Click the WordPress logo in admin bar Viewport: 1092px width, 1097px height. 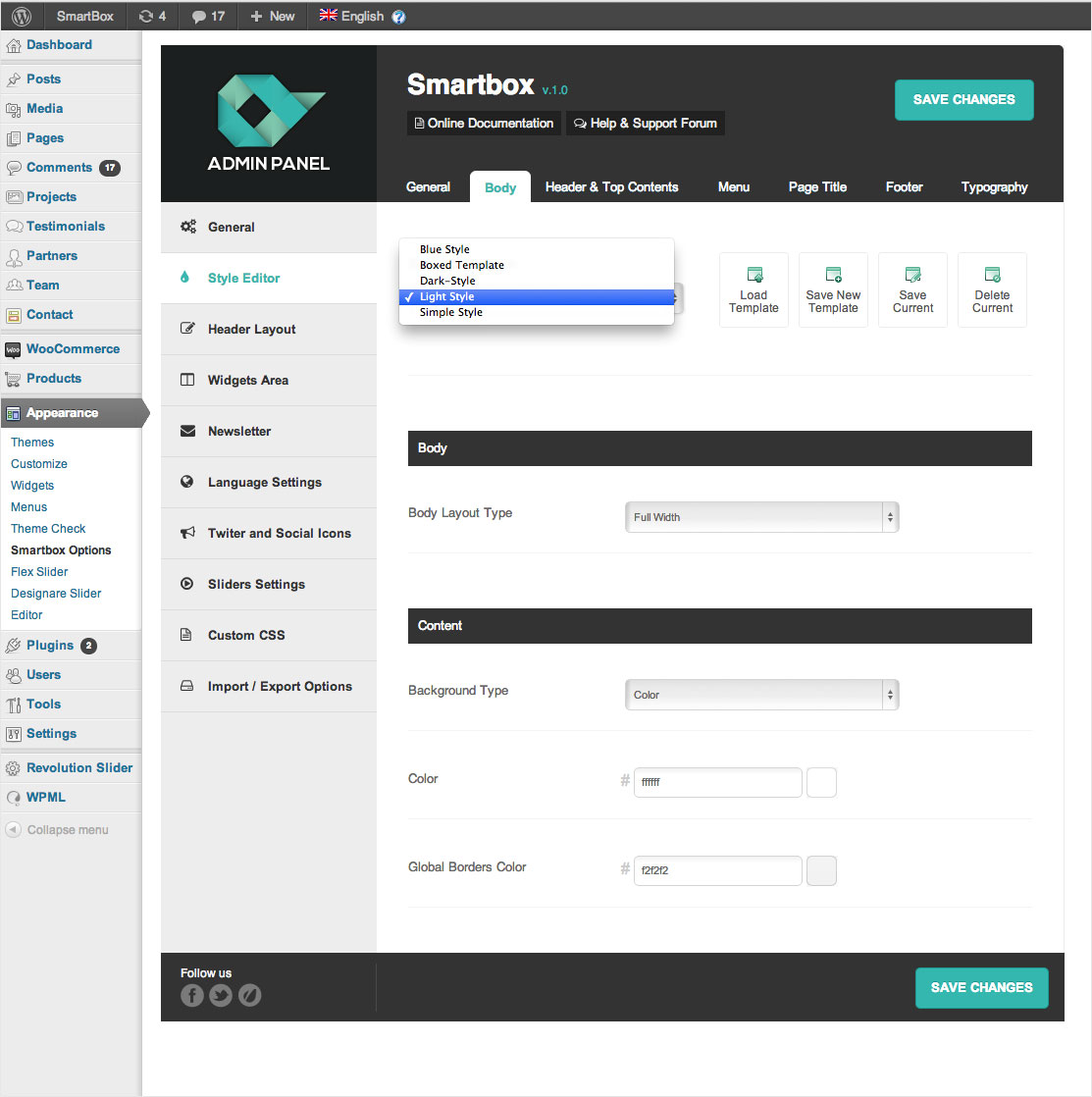pos(21,16)
